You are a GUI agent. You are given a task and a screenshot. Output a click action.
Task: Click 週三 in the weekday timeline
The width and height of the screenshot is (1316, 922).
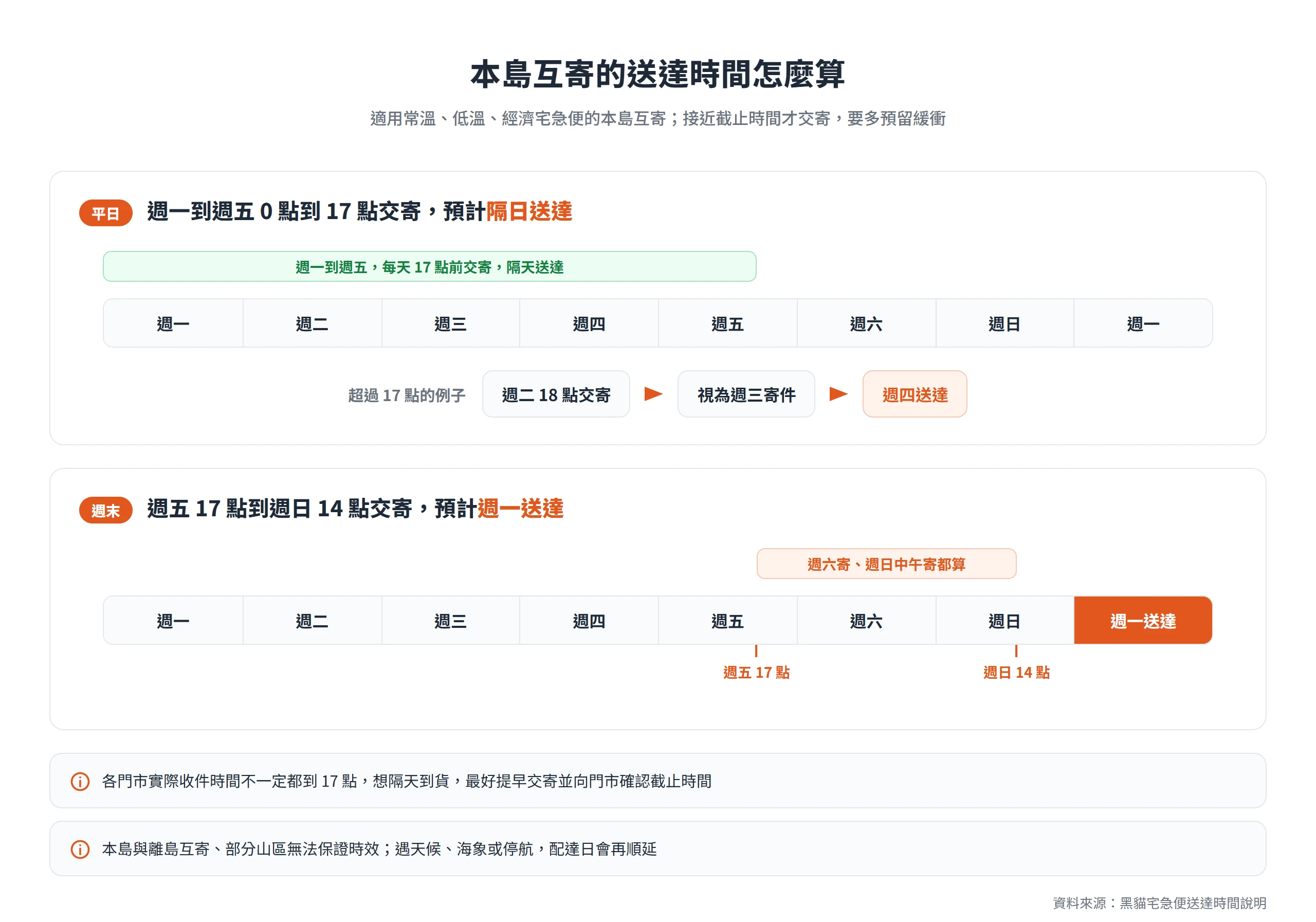coord(450,323)
